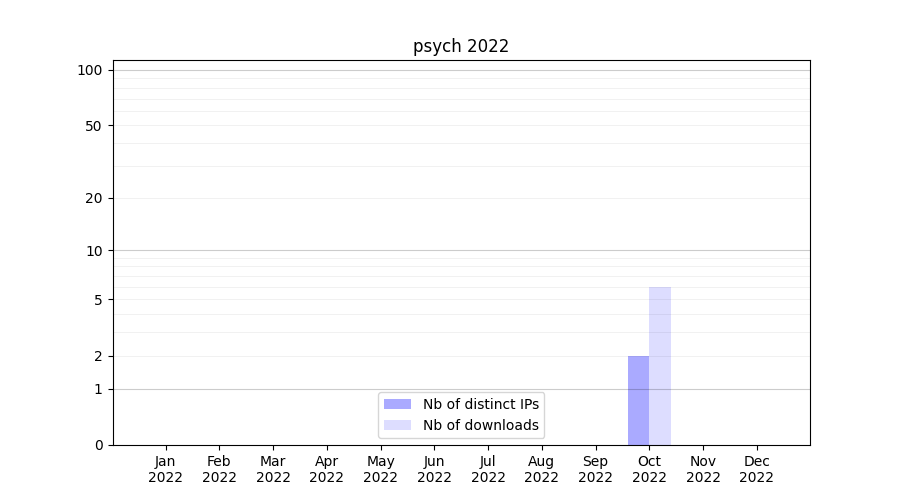Click the 'psych 2022' chart title

(x=461, y=46)
